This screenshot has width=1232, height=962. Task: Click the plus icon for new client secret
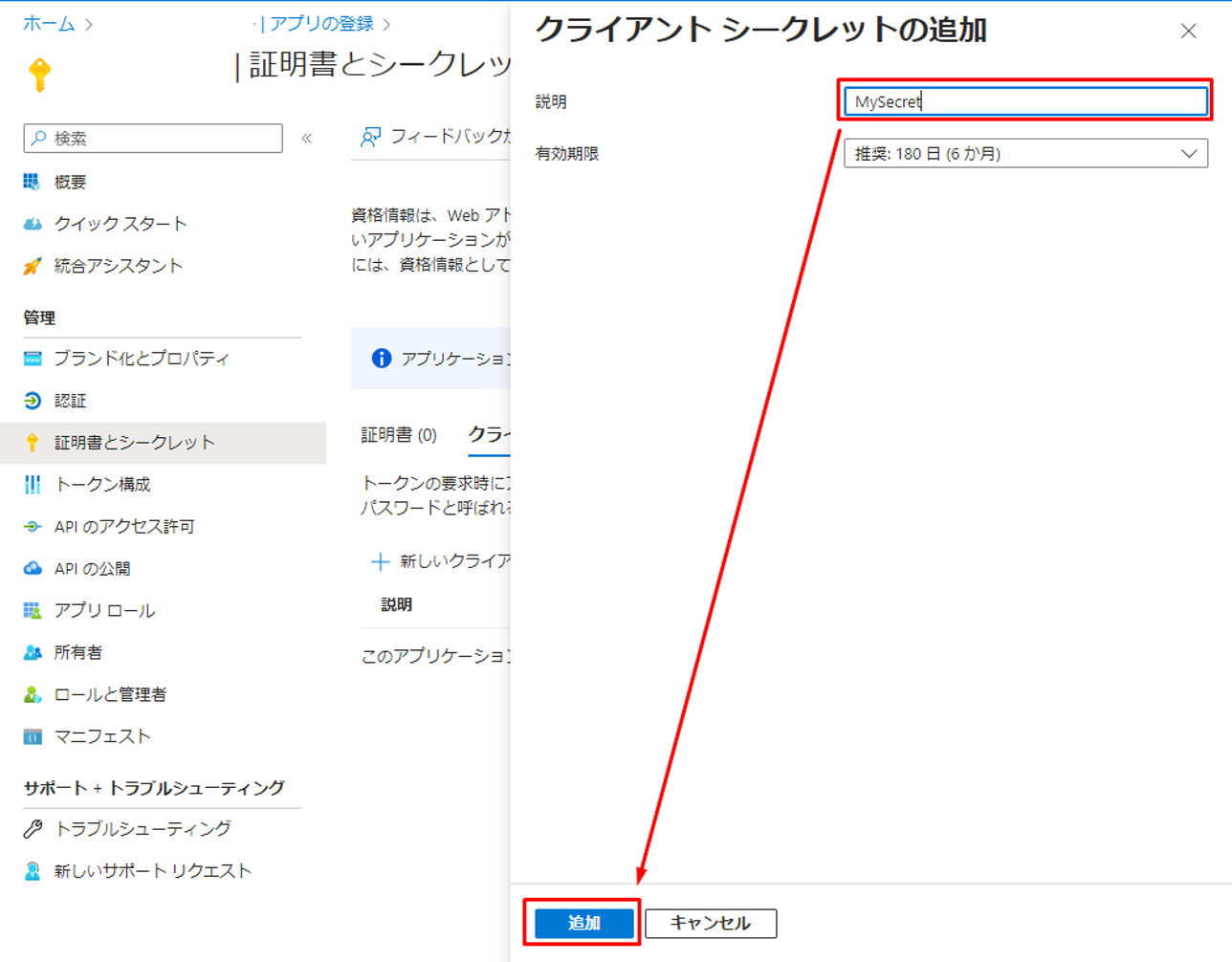[380, 561]
